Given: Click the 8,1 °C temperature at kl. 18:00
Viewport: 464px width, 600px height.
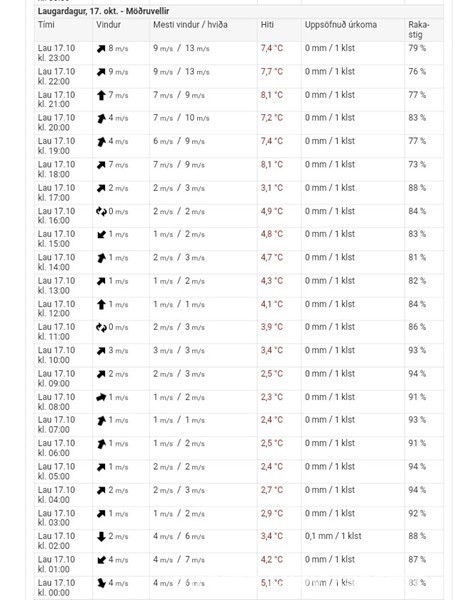Looking at the screenshot, I should 272,165.
